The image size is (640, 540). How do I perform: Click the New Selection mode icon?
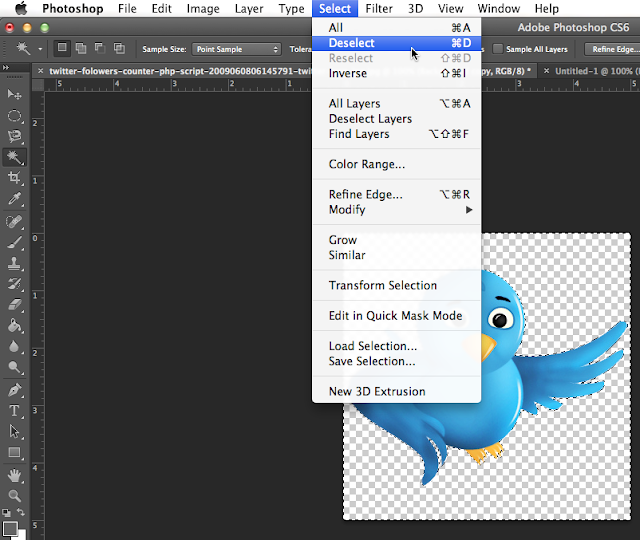click(62, 48)
